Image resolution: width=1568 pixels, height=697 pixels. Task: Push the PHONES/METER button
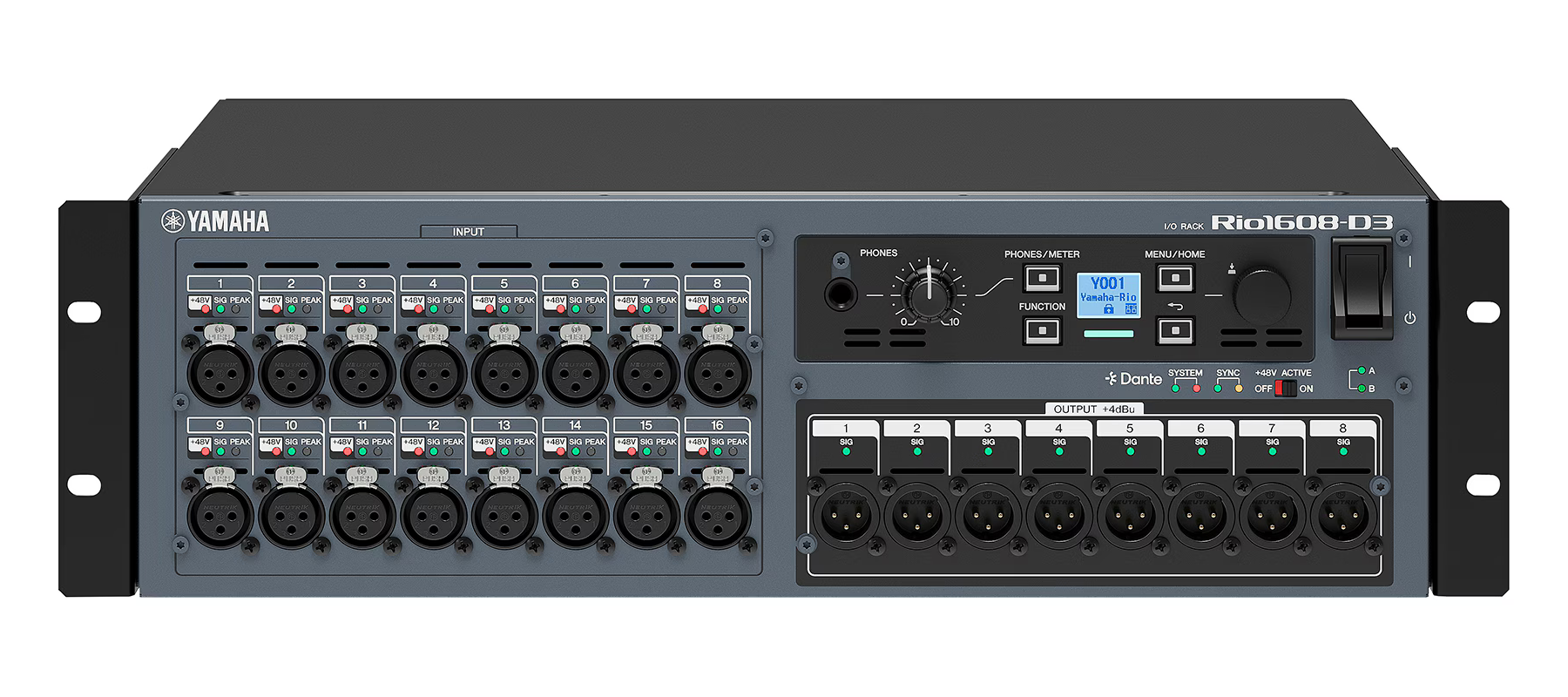pyautogui.click(x=1042, y=279)
